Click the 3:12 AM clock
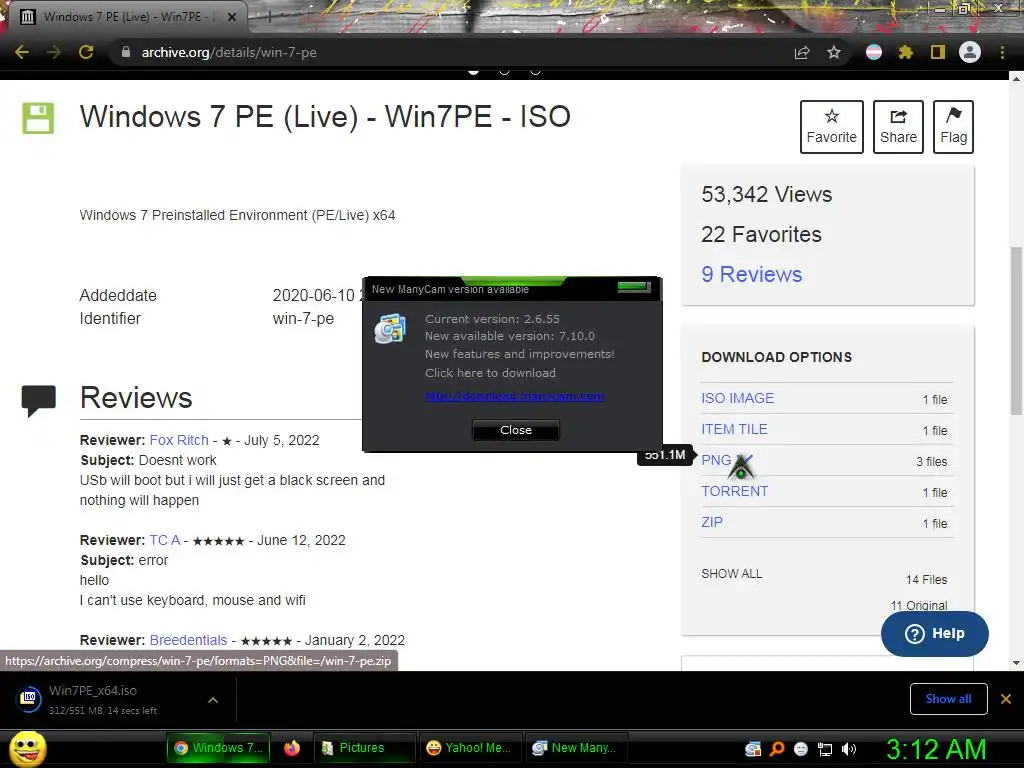 (x=936, y=749)
